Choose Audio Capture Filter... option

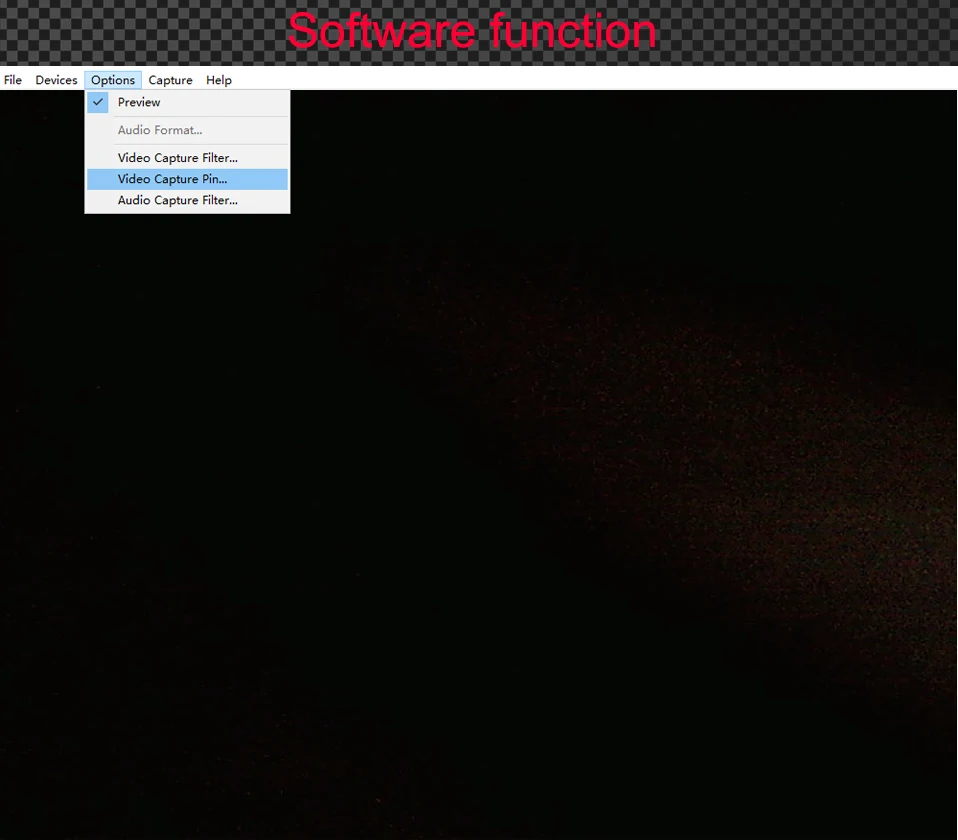point(187,200)
